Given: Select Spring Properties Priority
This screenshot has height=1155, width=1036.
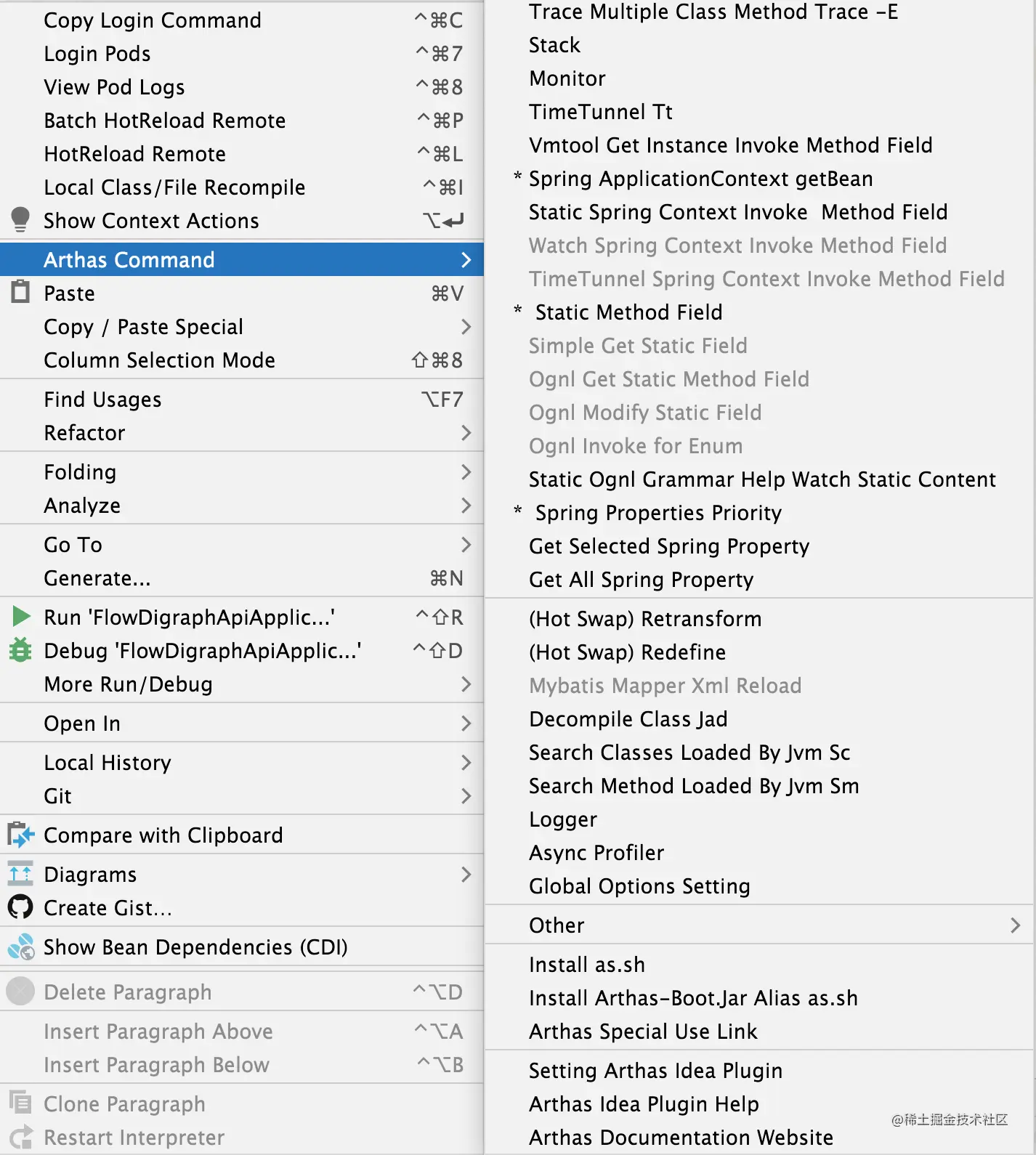Looking at the screenshot, I should [x=759, y=513].
